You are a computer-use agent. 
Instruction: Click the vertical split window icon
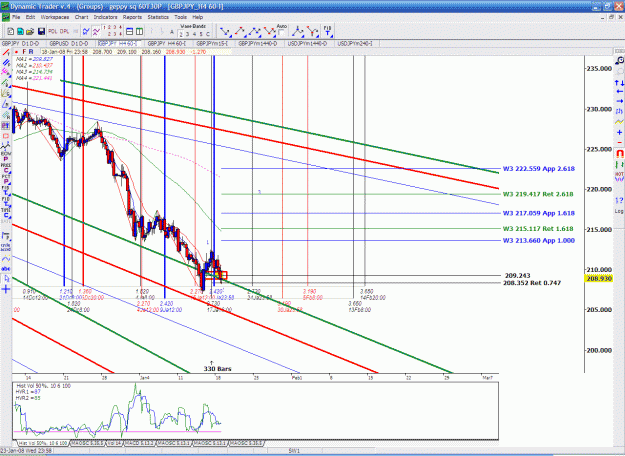(140, 31)
